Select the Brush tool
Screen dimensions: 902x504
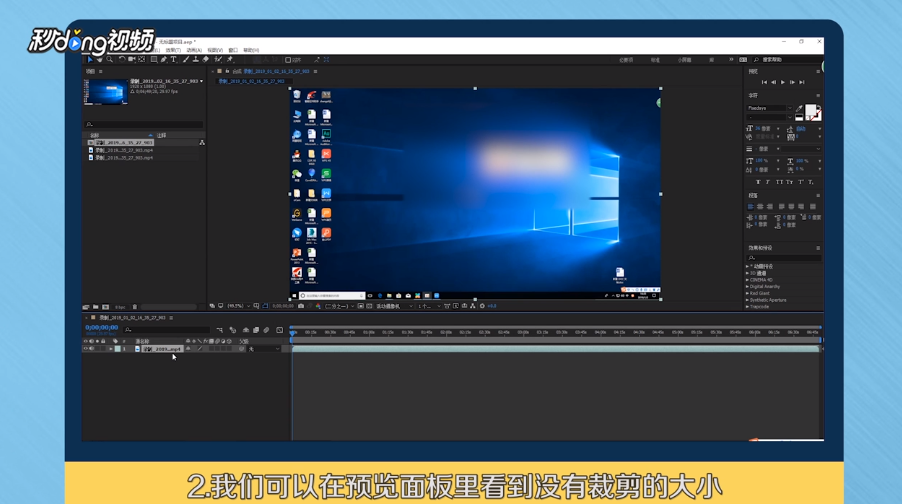tap(186, 59)
